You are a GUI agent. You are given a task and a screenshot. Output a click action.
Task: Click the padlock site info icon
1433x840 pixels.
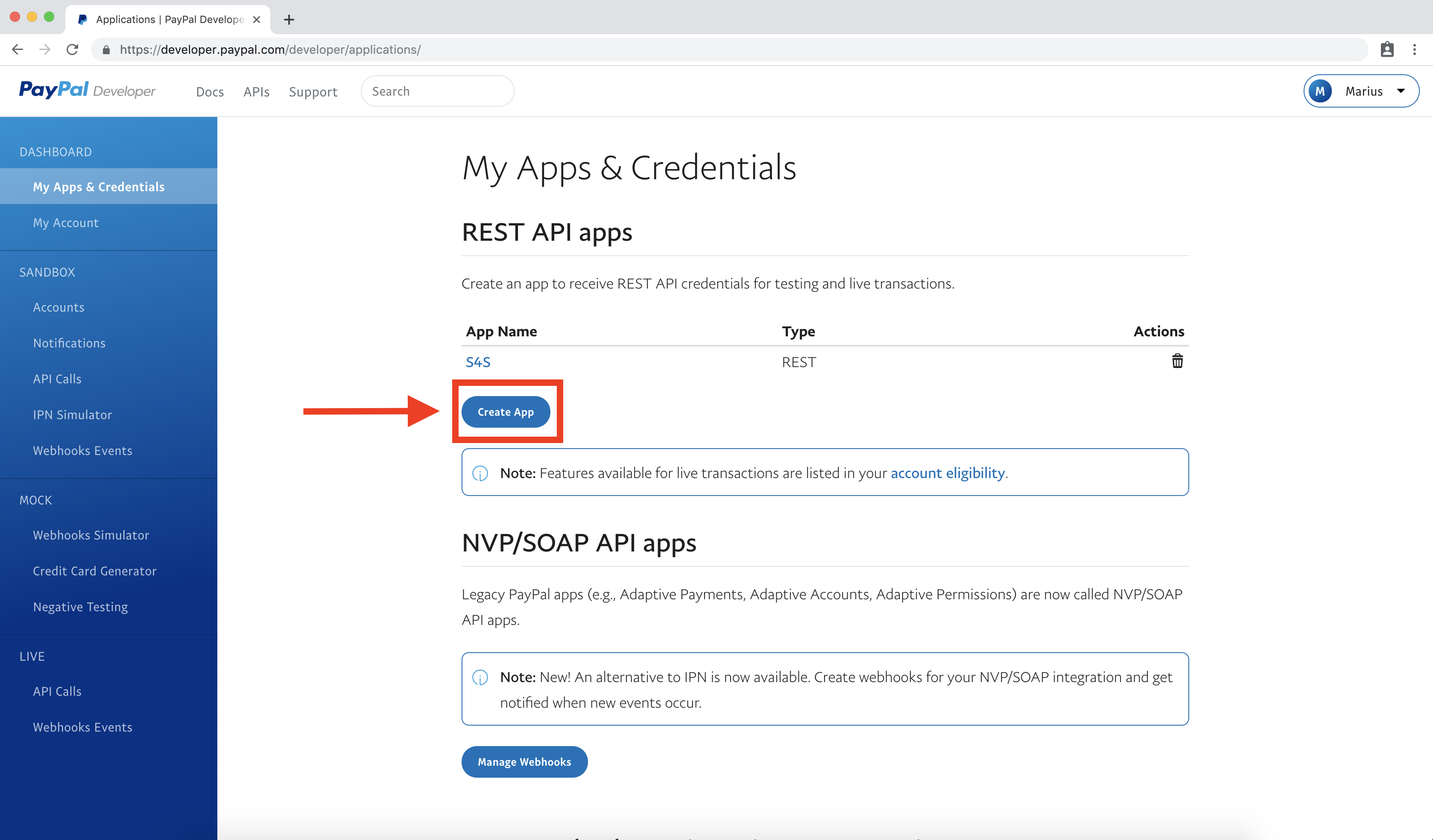[x=106, y=50]
